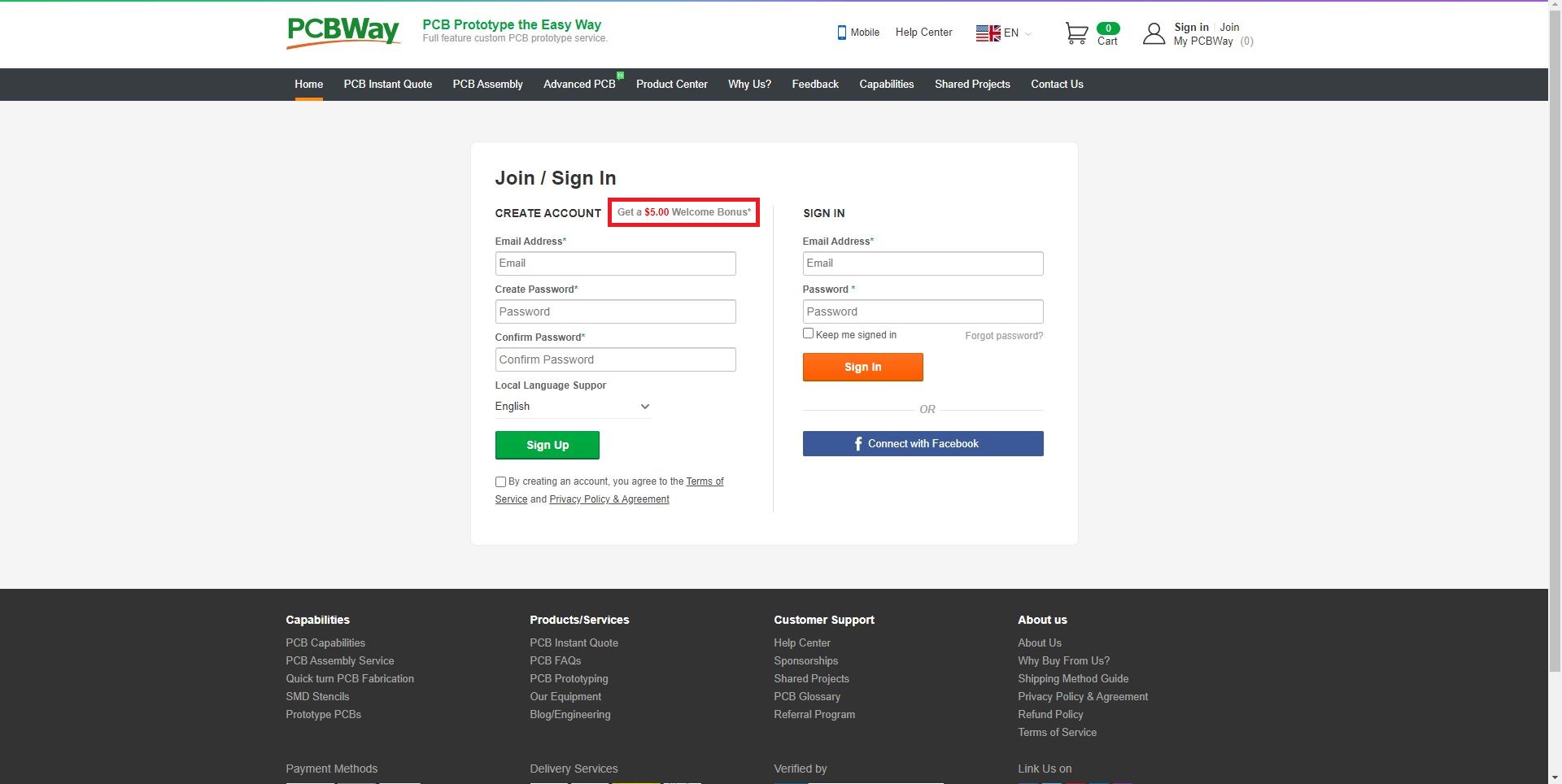Open Privacy Policy & Agreement footer link
The height and width of the screenshot is (784, 1562).
[x=1083, y=697]
